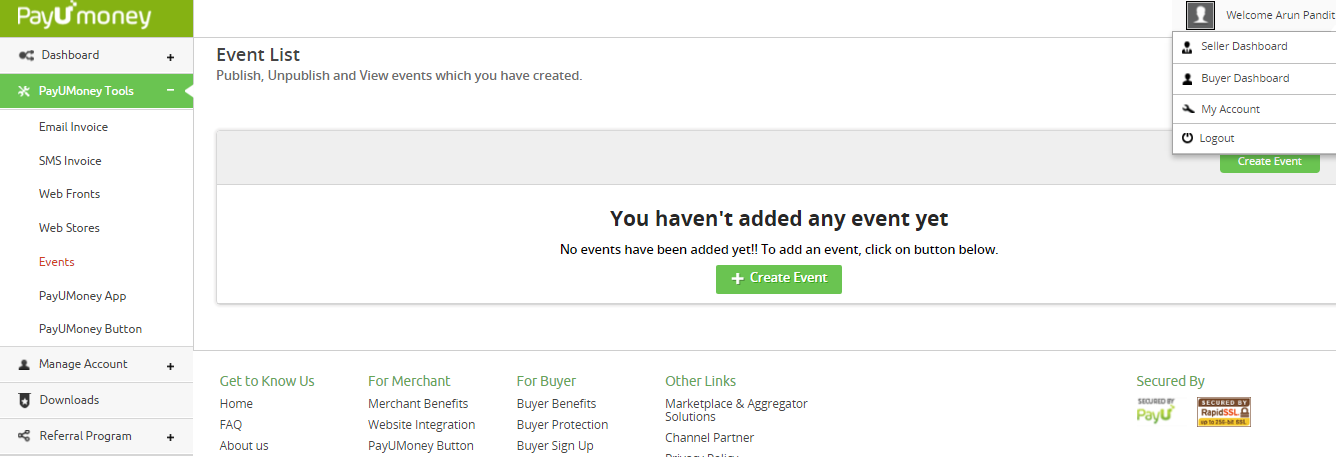The width and height of the screenshot is (1336, 457).
Task: Choose Logout from user menu
Action: (1254, 138)
